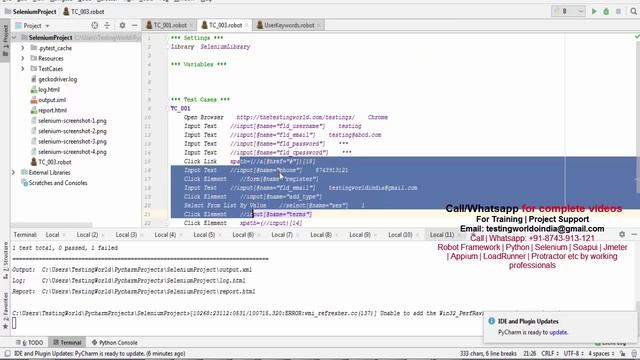The image size is (640, 360).
Task: Click the gray stop square icon
Action: pos(618,11)
